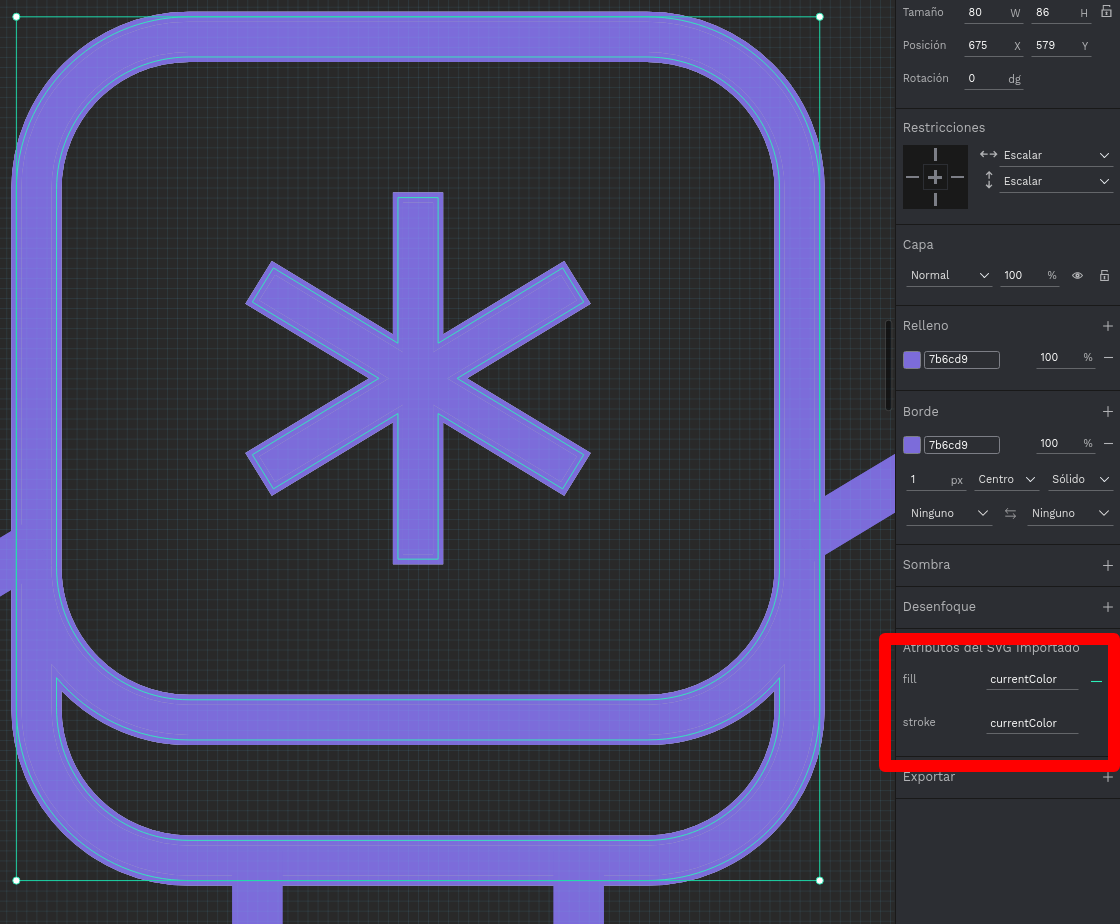Remove the fill using the minus icon
The image size is (1120, 924).
pos(1108,358)
